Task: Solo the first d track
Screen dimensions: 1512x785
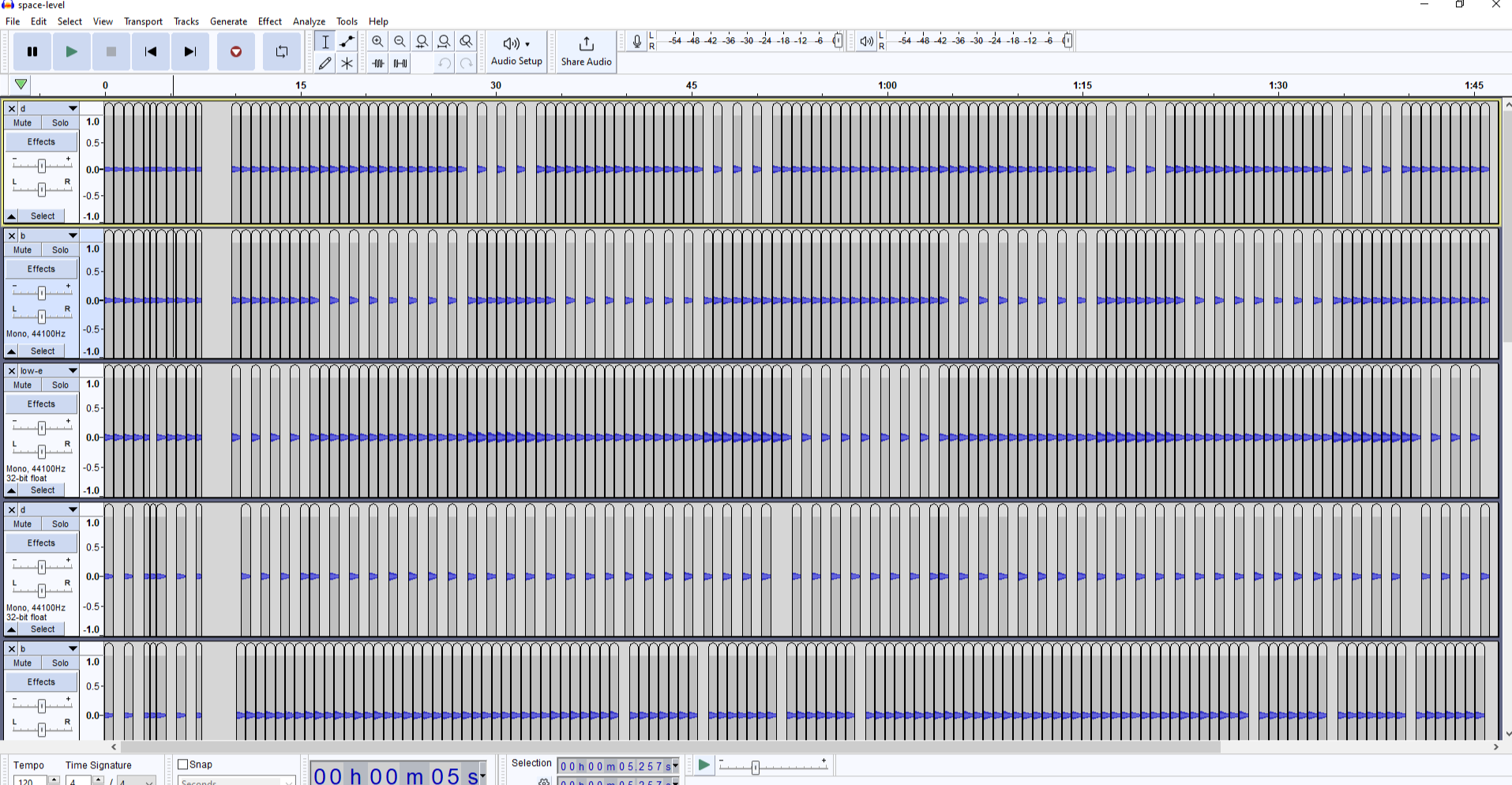Action: tap(60, 122)
